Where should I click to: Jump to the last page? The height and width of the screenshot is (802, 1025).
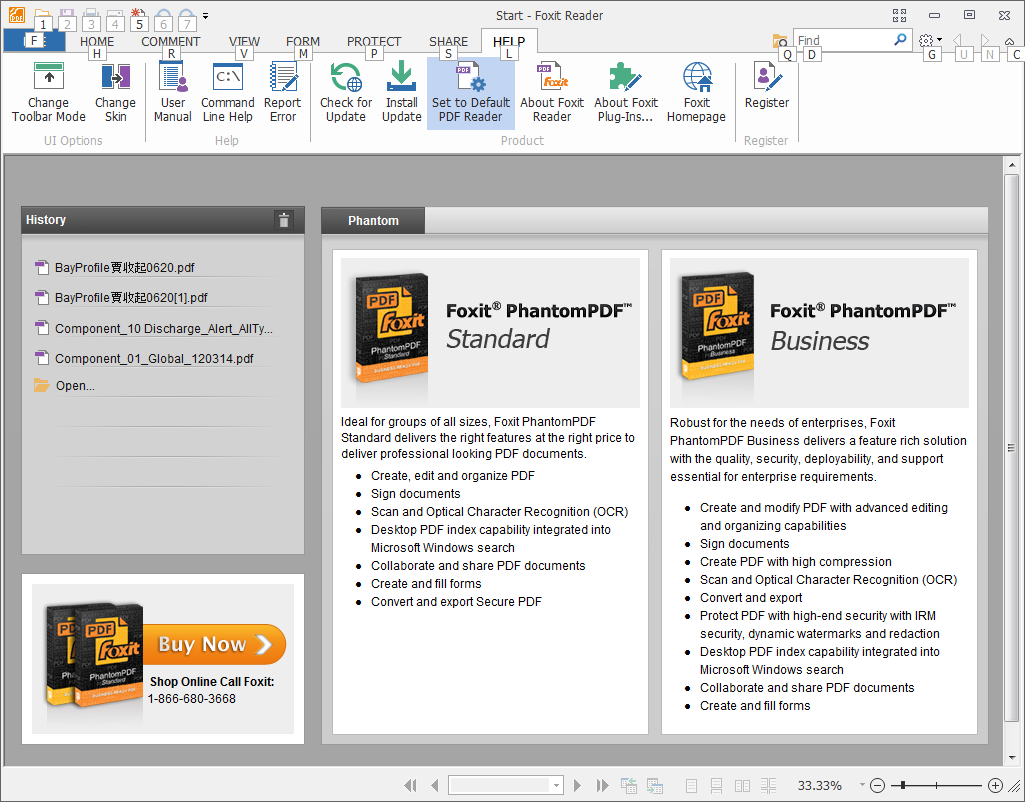coord(603,785)
